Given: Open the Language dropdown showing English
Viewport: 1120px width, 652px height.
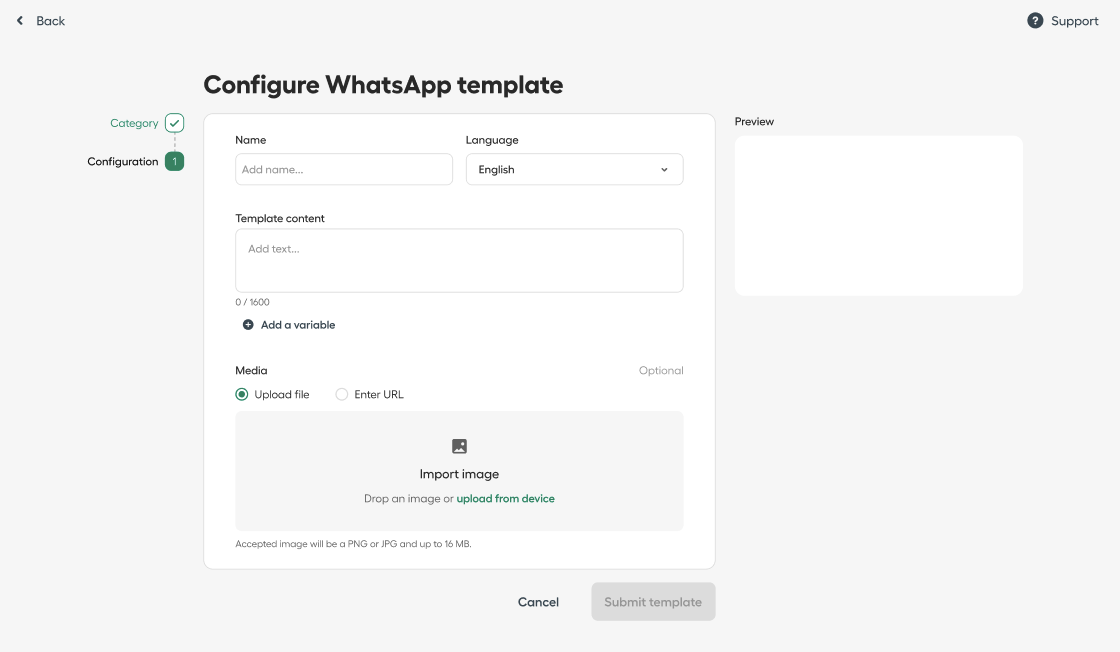Looking at the screenshot, I should pyautogui.click(x=574, y=169).
